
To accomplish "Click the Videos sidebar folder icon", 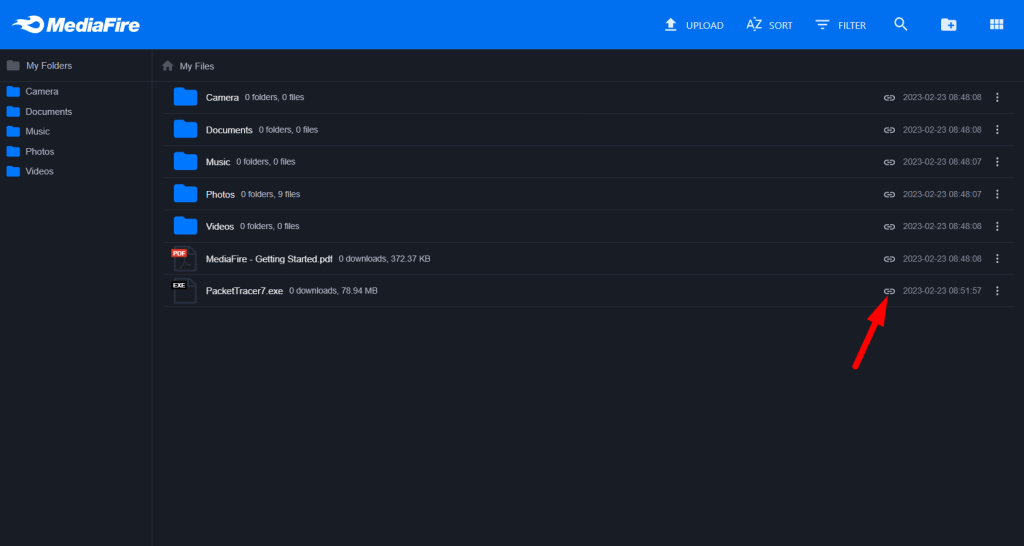I will [x=13, y=171].
